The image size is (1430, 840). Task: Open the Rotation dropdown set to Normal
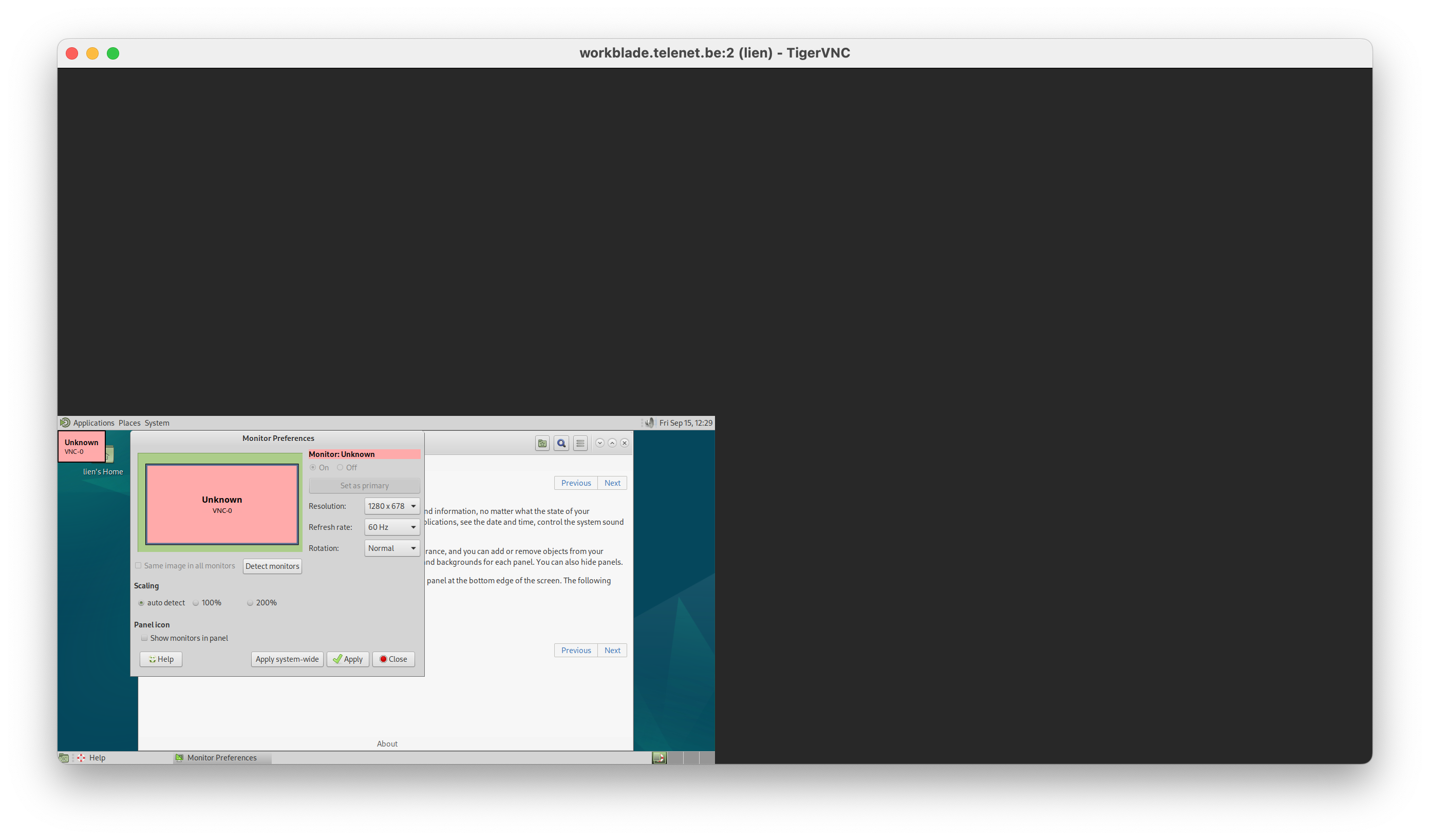click(x=391, y=548)
